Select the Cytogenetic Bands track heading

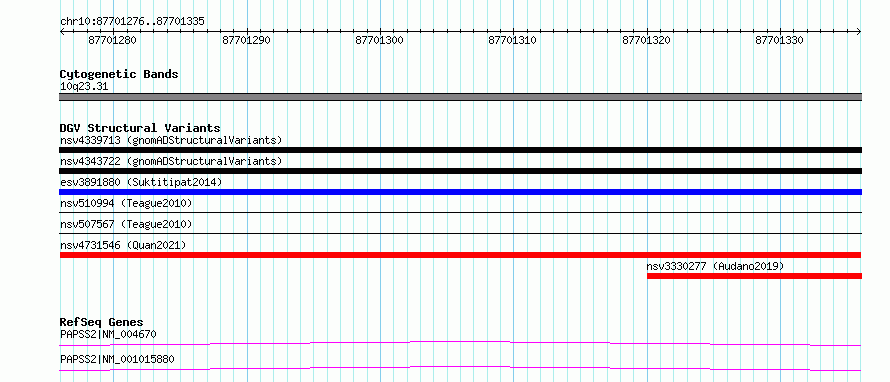[119, 74]
